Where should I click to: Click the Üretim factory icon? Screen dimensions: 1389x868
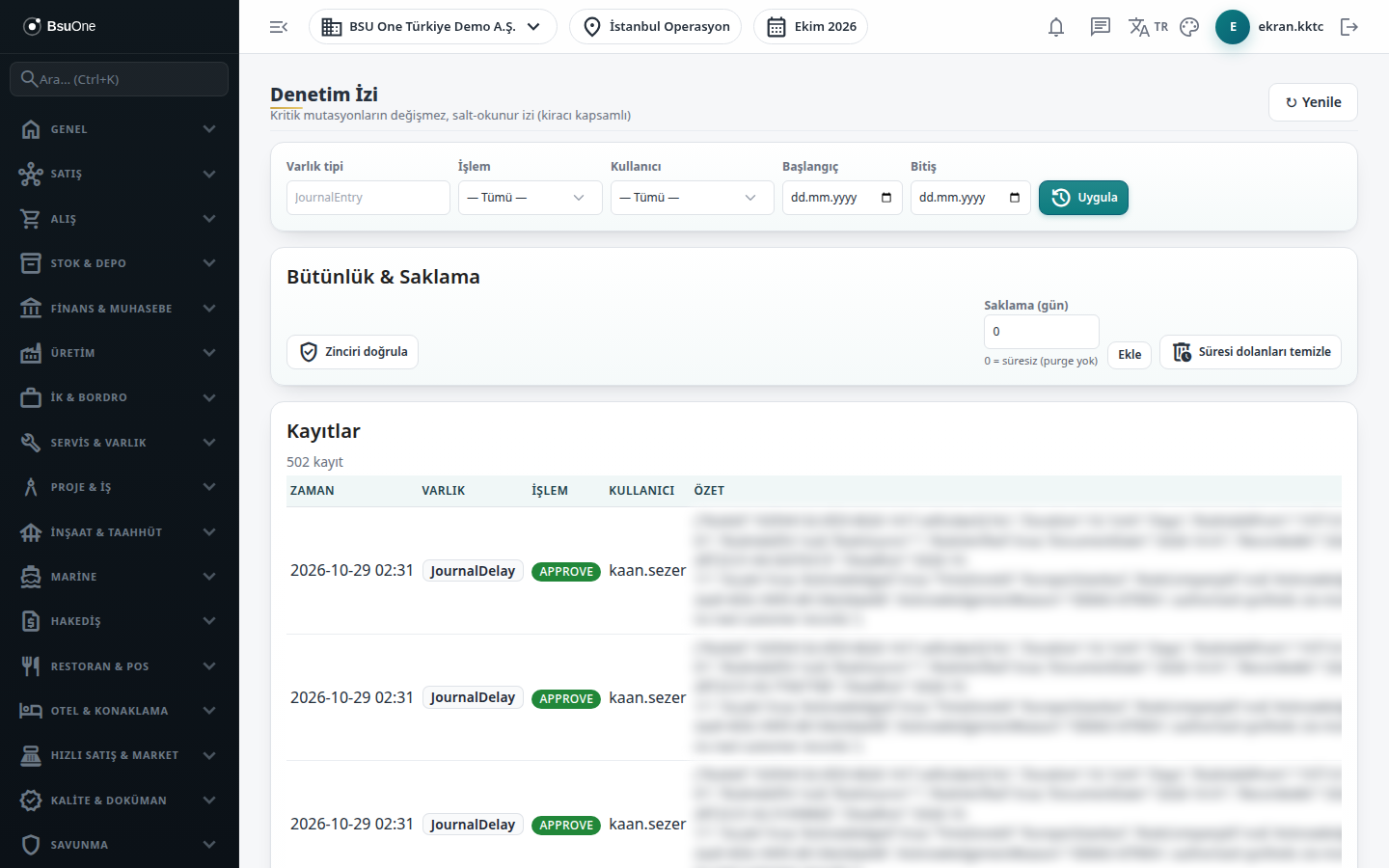click(31, 353)
